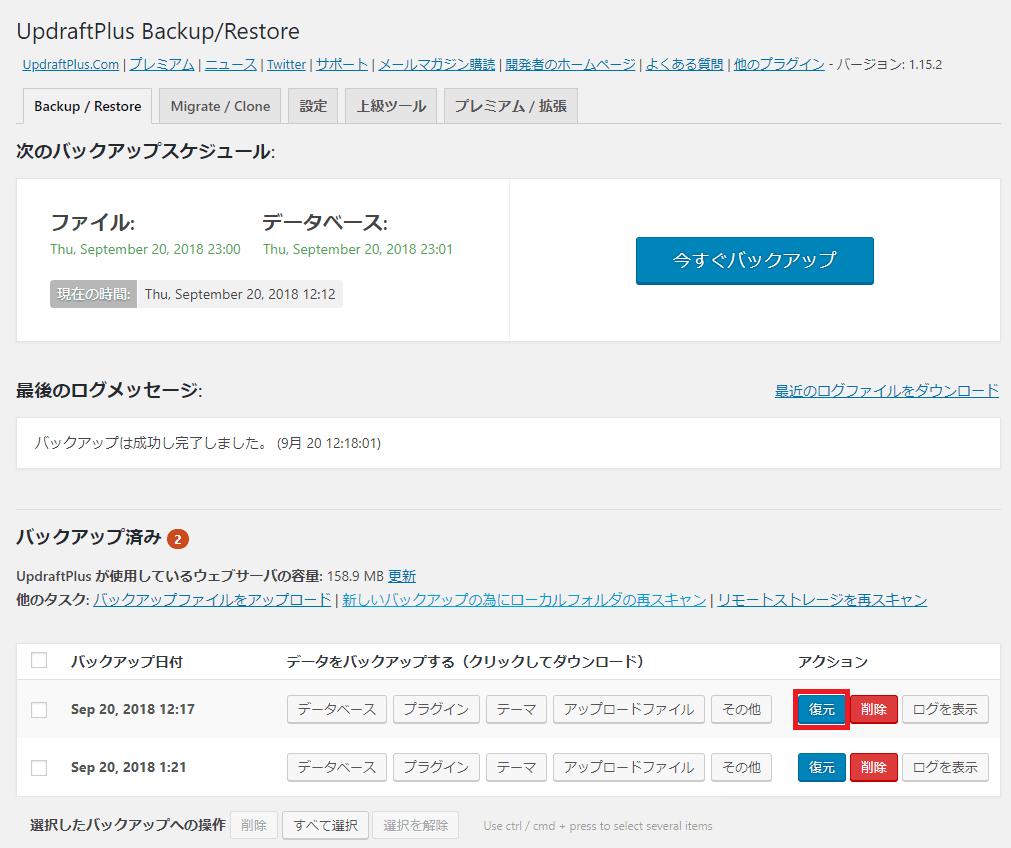Download the データベース from the newest backup
The height and width of the screenshot is (848, 1011).
point(336,708)
